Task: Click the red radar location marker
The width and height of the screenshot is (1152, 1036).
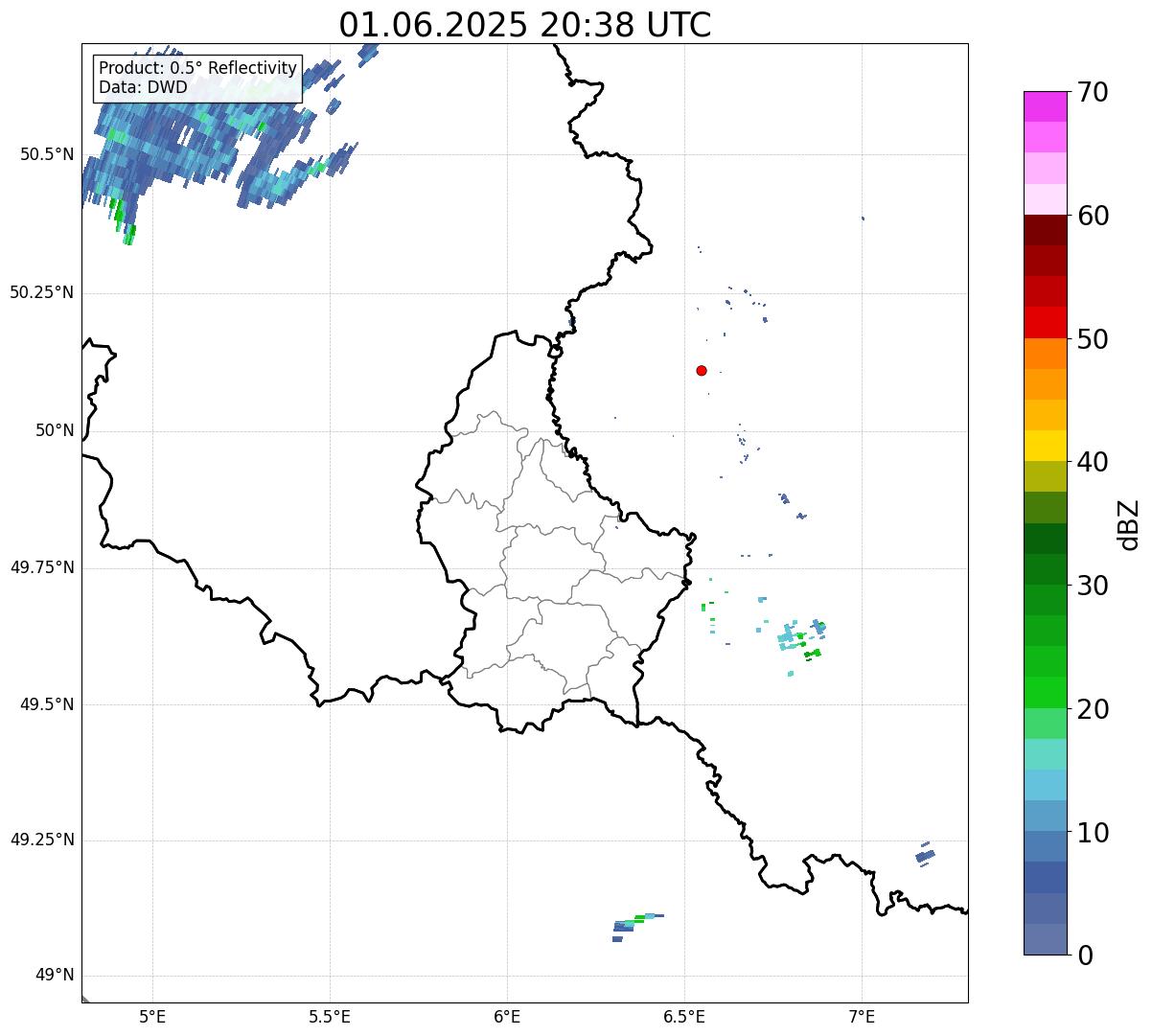Action: pyautogui.click(x=702, y=370)
